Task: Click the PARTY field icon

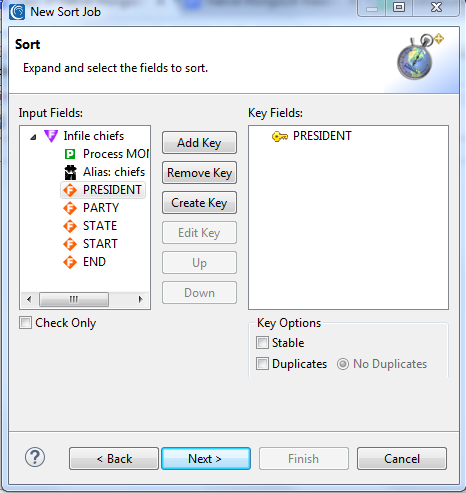Action: click(x=70, y=208)
